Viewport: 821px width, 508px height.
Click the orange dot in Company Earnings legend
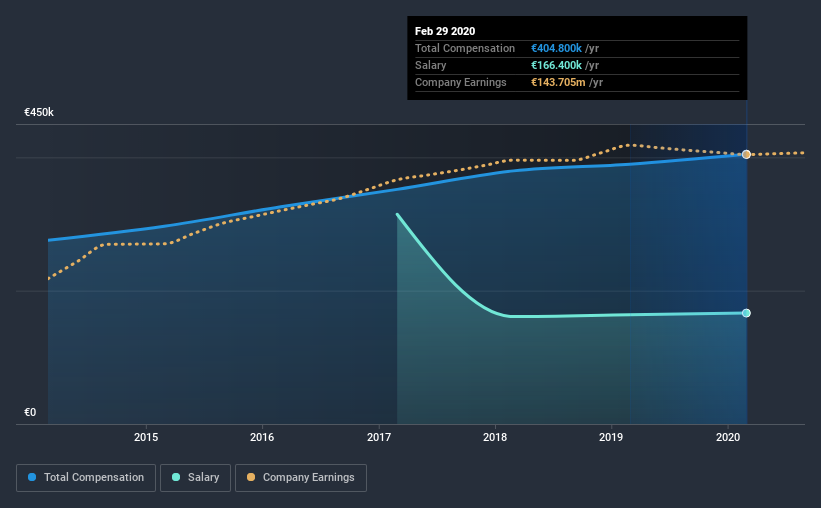point(251,477)
